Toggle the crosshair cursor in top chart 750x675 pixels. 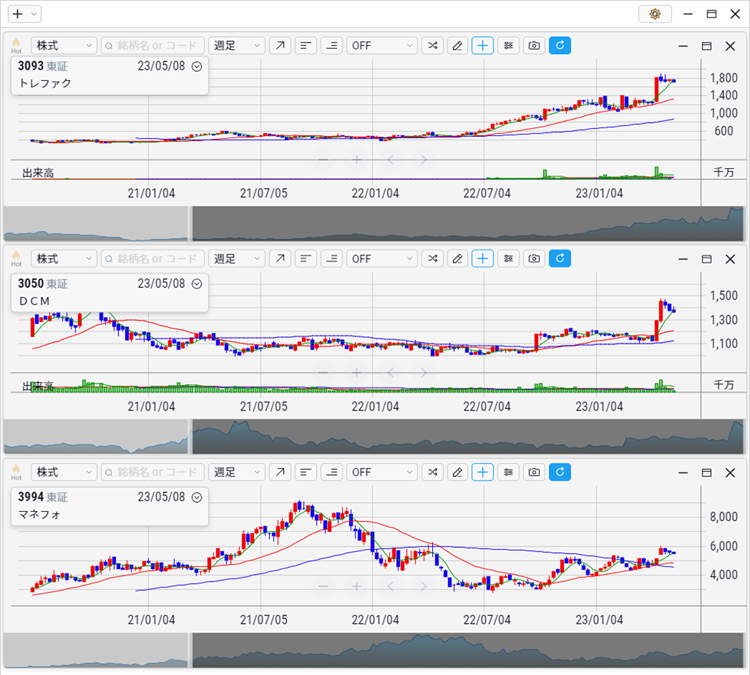coord(483,46)
